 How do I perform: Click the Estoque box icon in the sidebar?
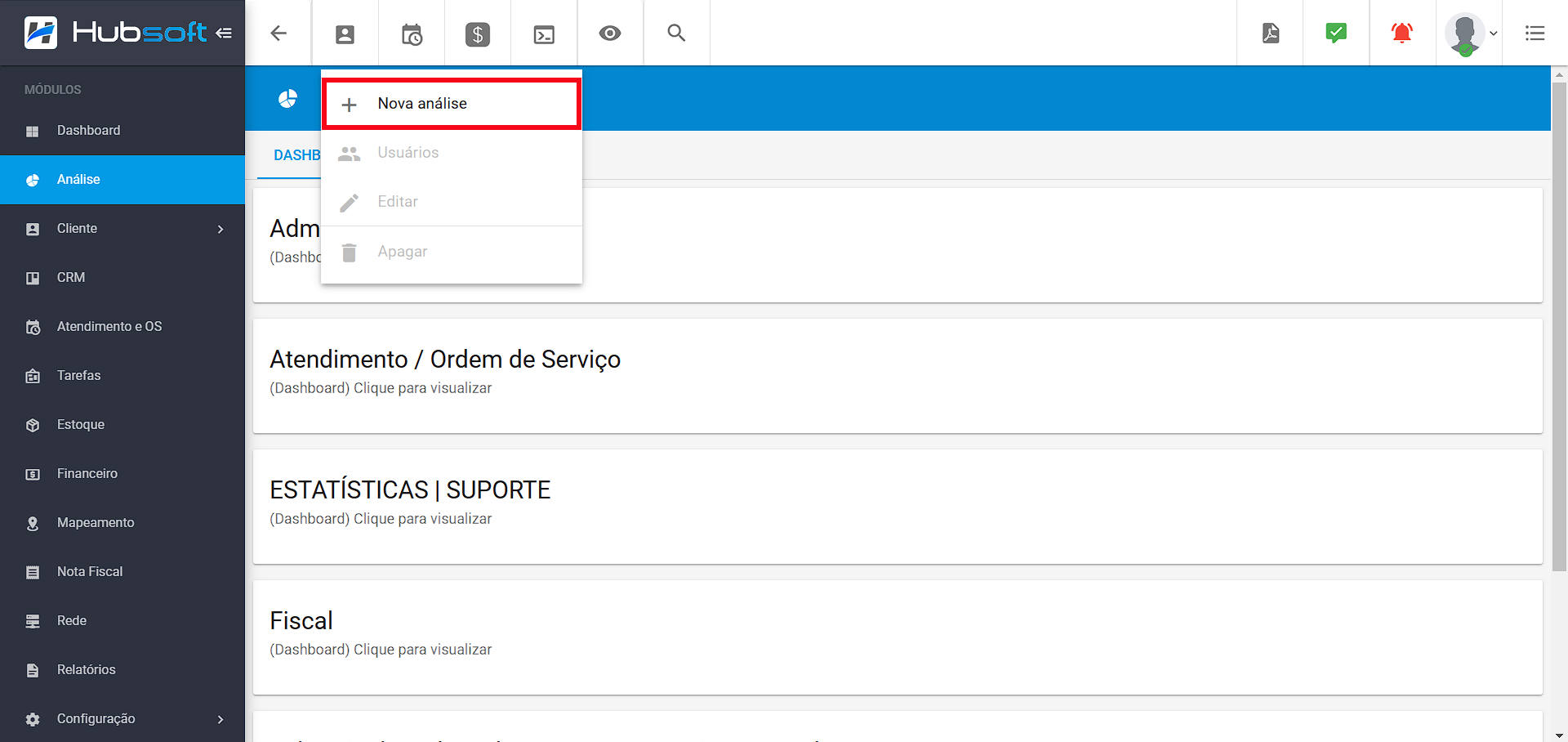(33, 426)
